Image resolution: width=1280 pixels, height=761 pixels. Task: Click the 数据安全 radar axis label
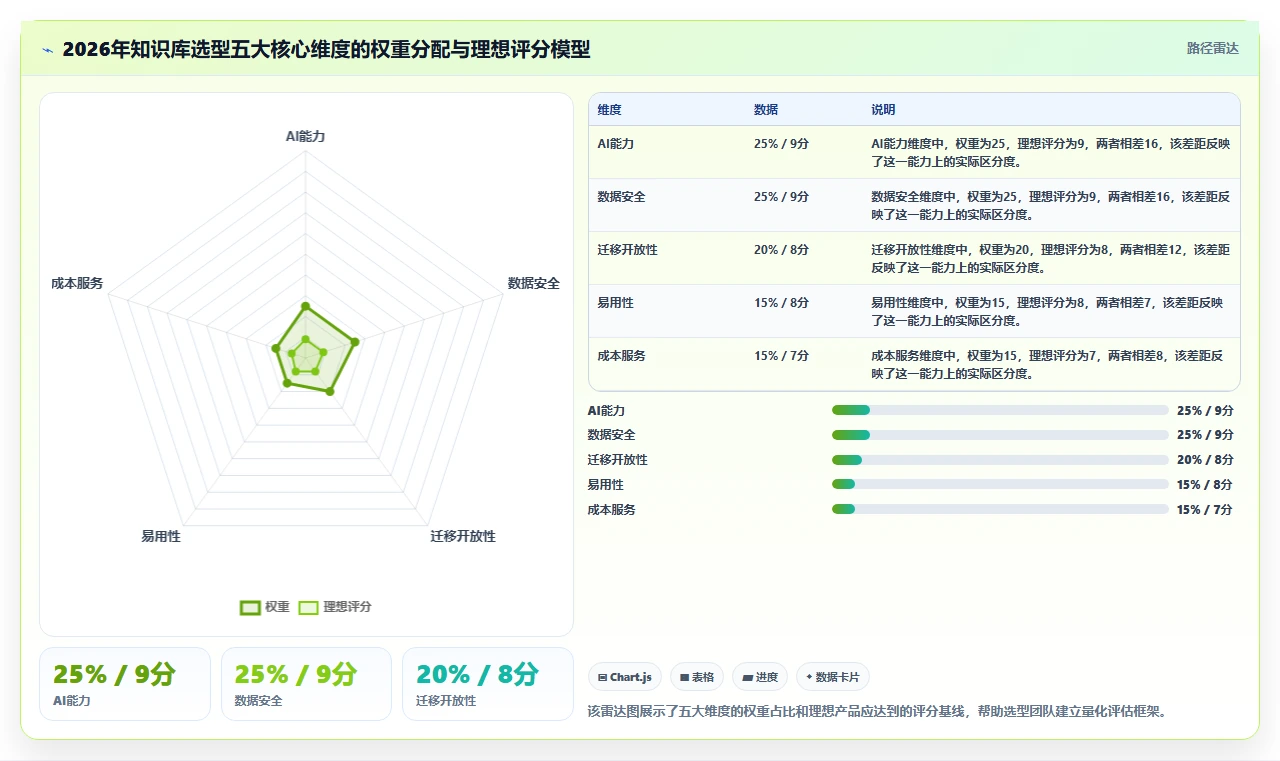click(534, 283)
